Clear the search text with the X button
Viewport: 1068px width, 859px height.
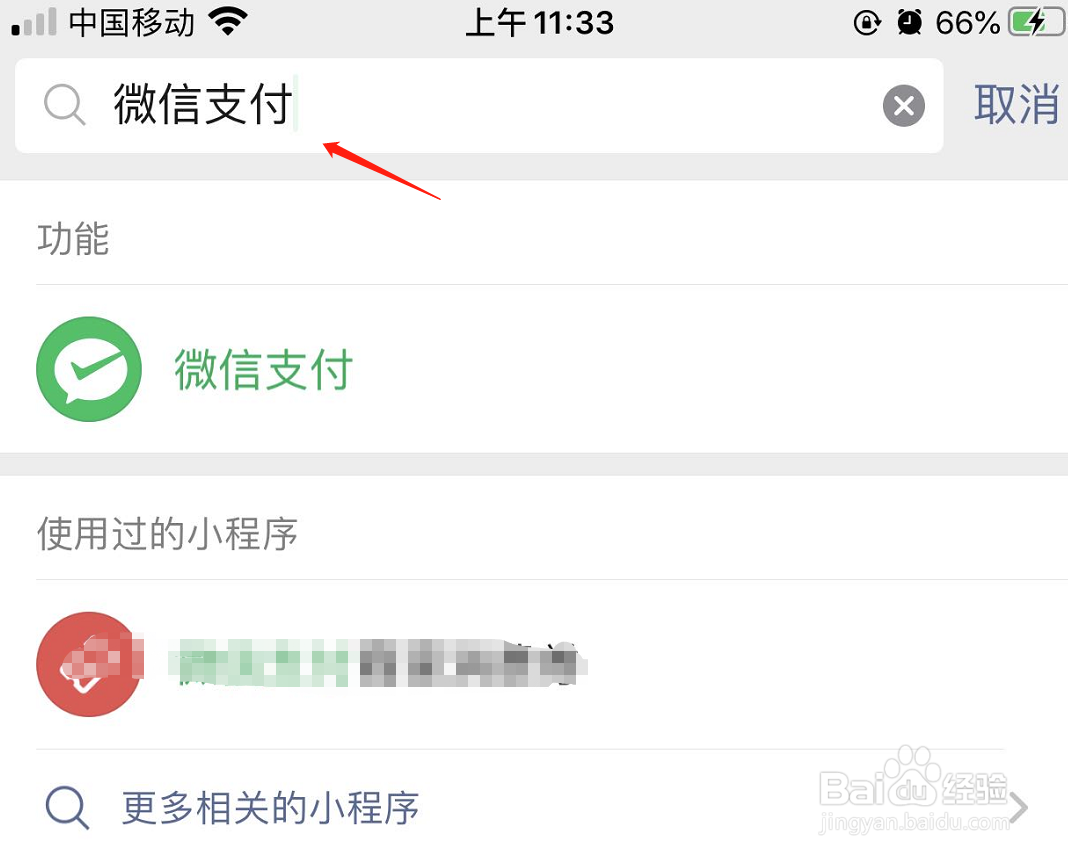903,106
